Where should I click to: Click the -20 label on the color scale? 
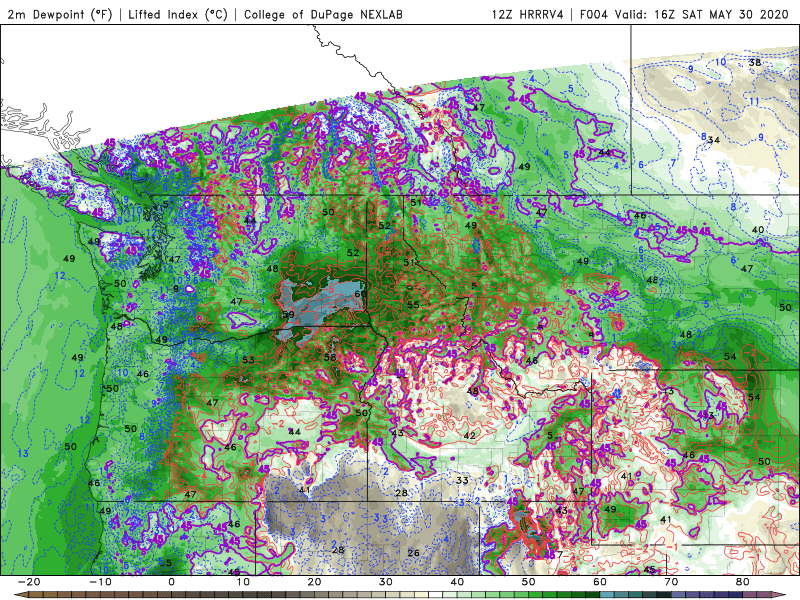(x=29, y=582)
